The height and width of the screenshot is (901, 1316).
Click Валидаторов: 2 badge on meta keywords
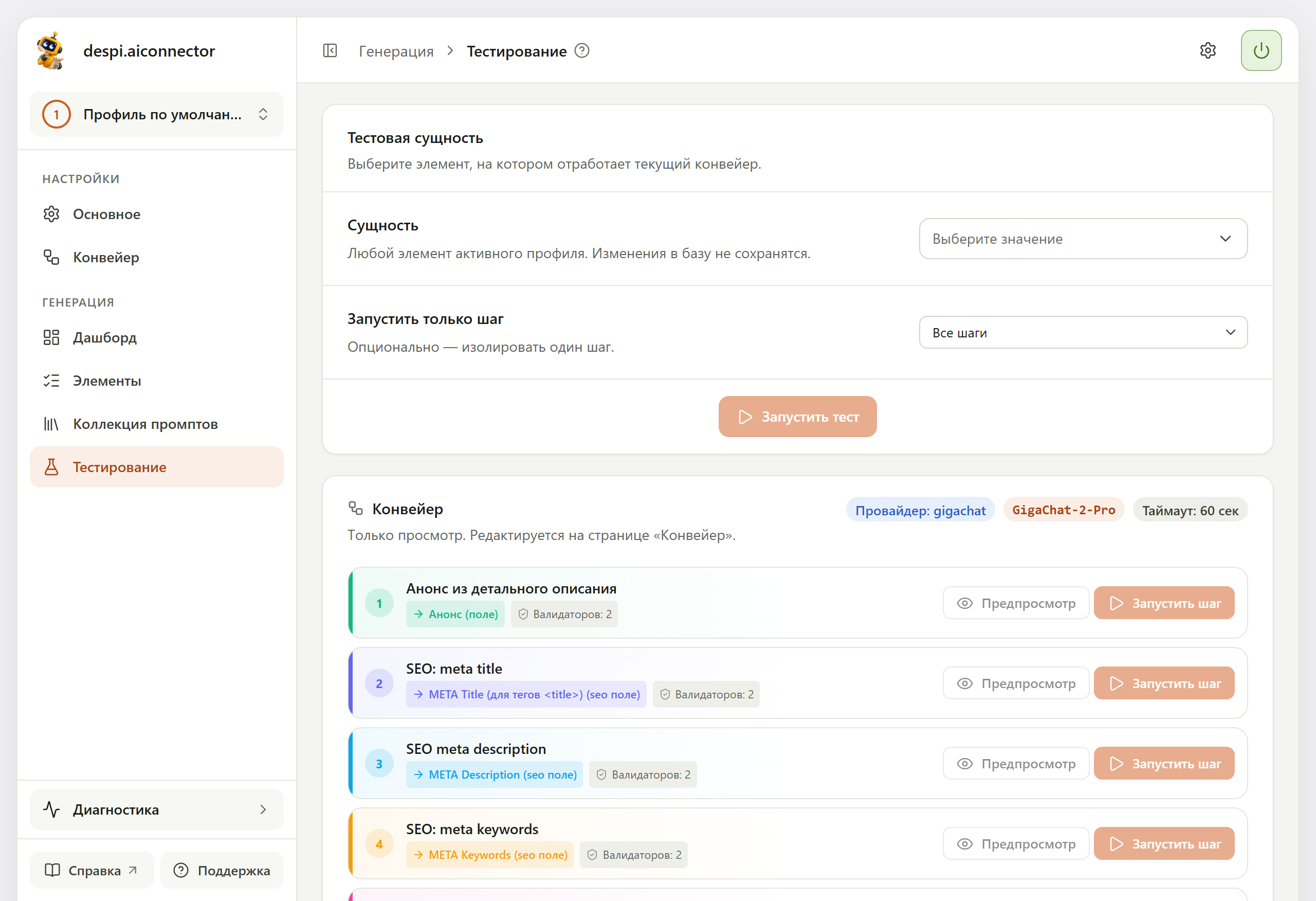click(x=634, y=855)
